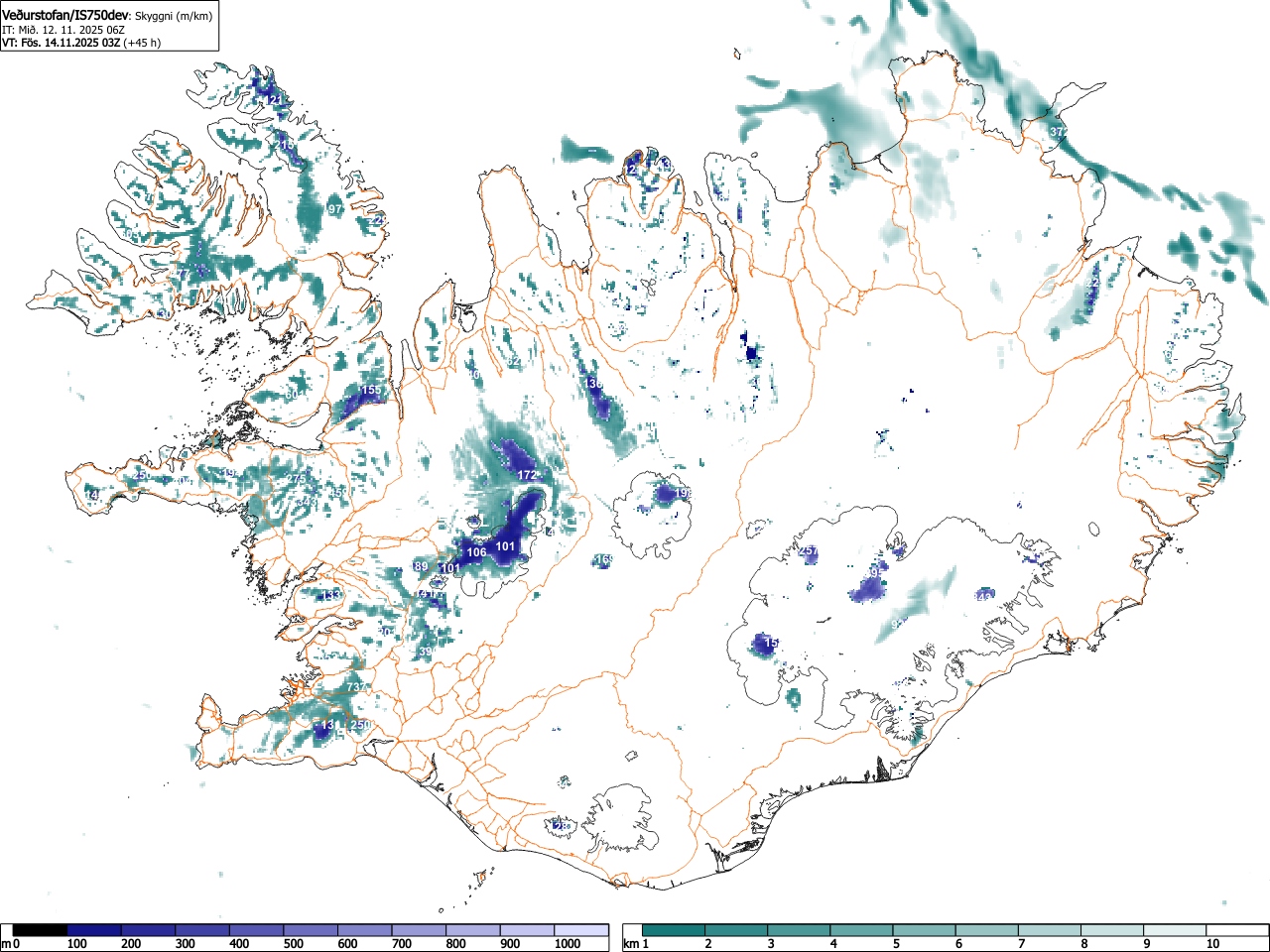The width and height of the screenshot is (1270, 952).
Task: Click the dark teal 1–2 km legend swatch
Action: click(x=675, y=930)
